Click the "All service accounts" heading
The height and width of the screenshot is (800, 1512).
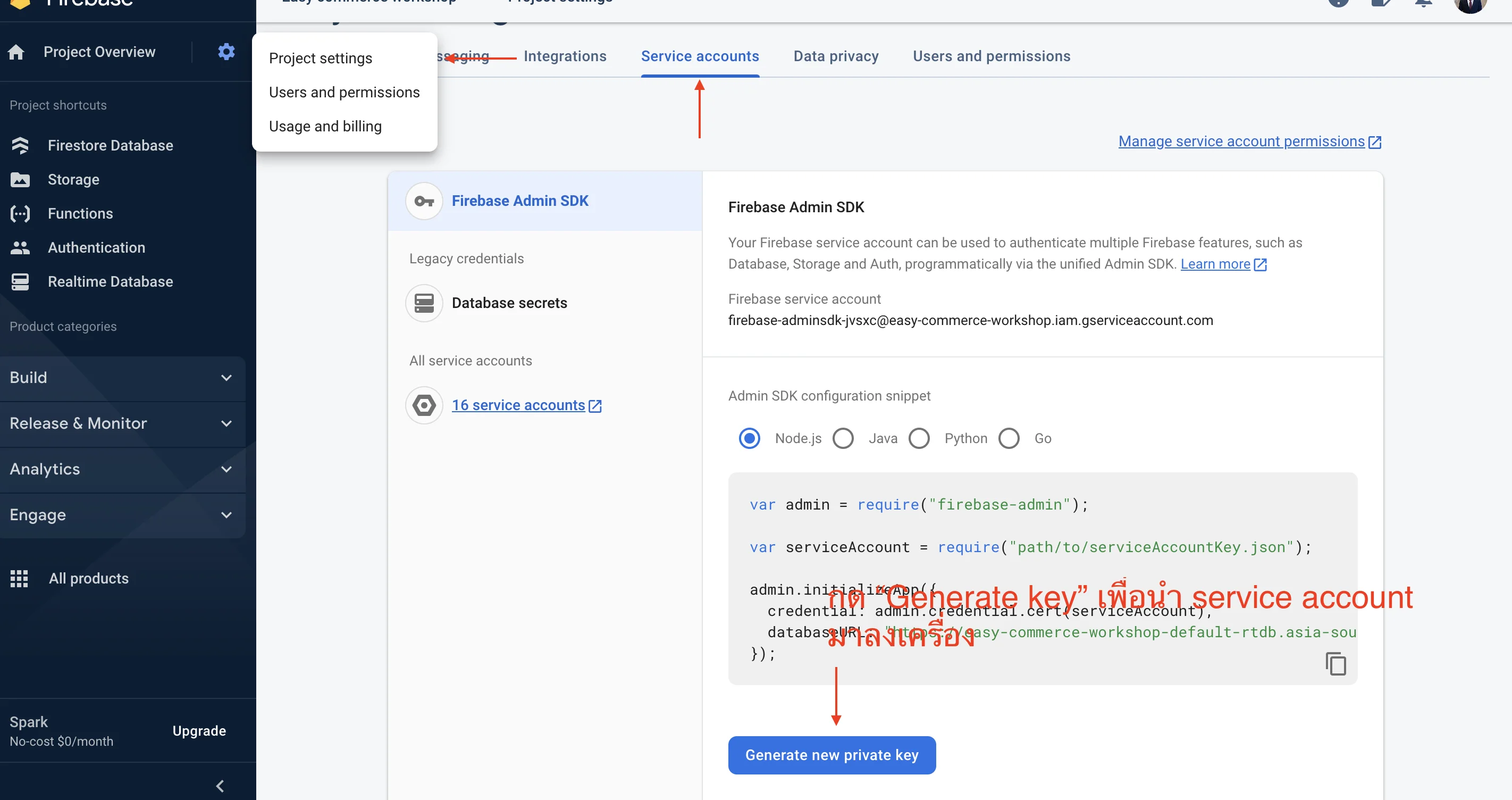click(x=470, y=361)
